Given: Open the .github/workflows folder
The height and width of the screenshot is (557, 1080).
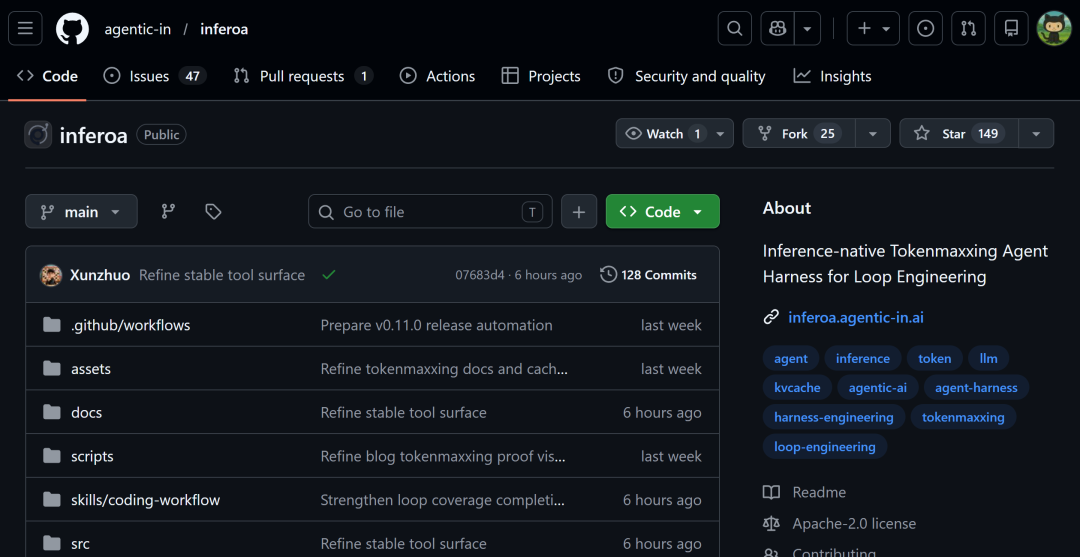Looking at the screenshot, I should (x=130, y=325).
